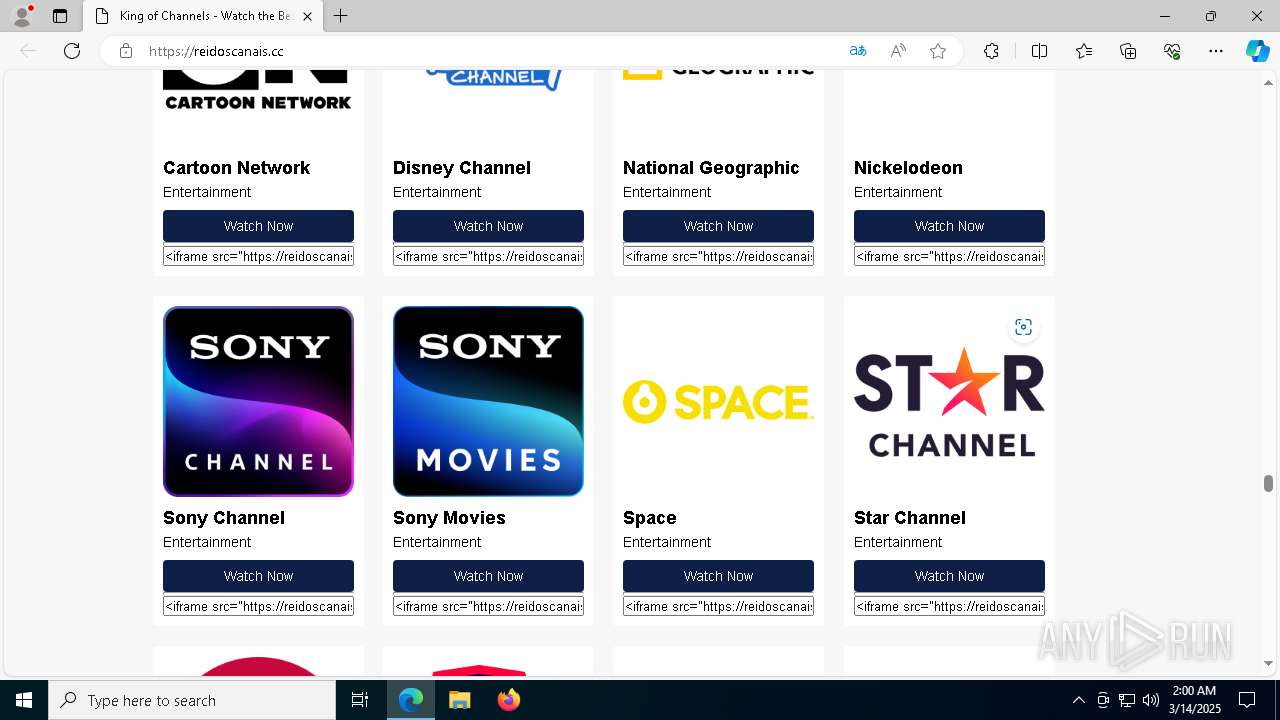Click the page scrollbar thumb
1280x720 pixels.
click(1268, 484)
